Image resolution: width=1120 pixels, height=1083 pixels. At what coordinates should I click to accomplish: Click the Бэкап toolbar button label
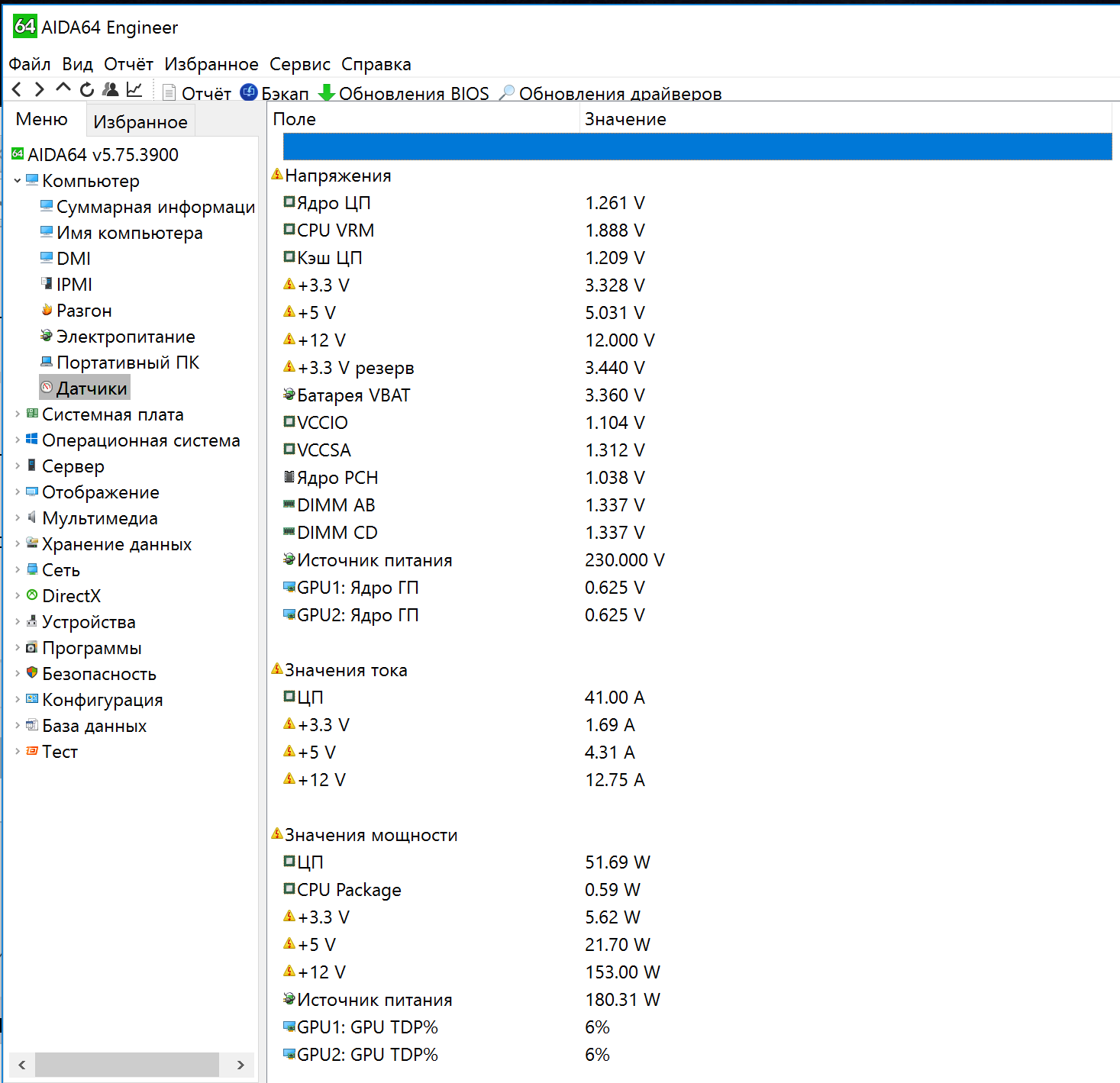point(285,93)
